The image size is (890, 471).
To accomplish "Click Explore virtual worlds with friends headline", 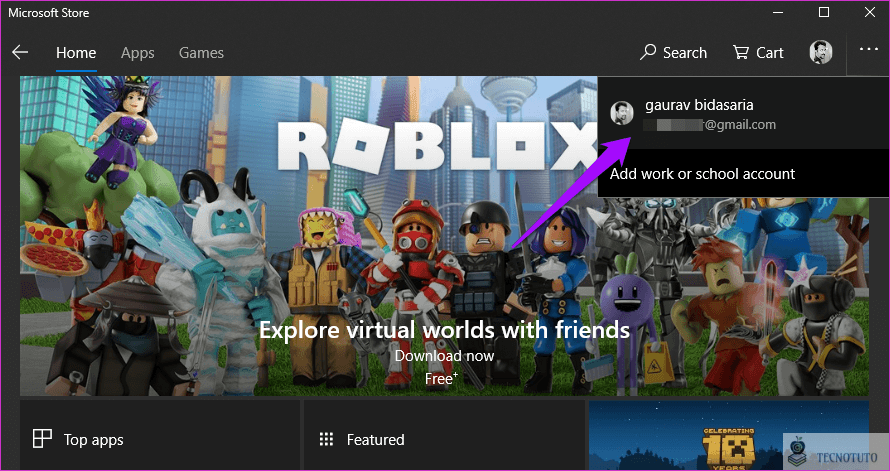I will (x=444, y=330).
